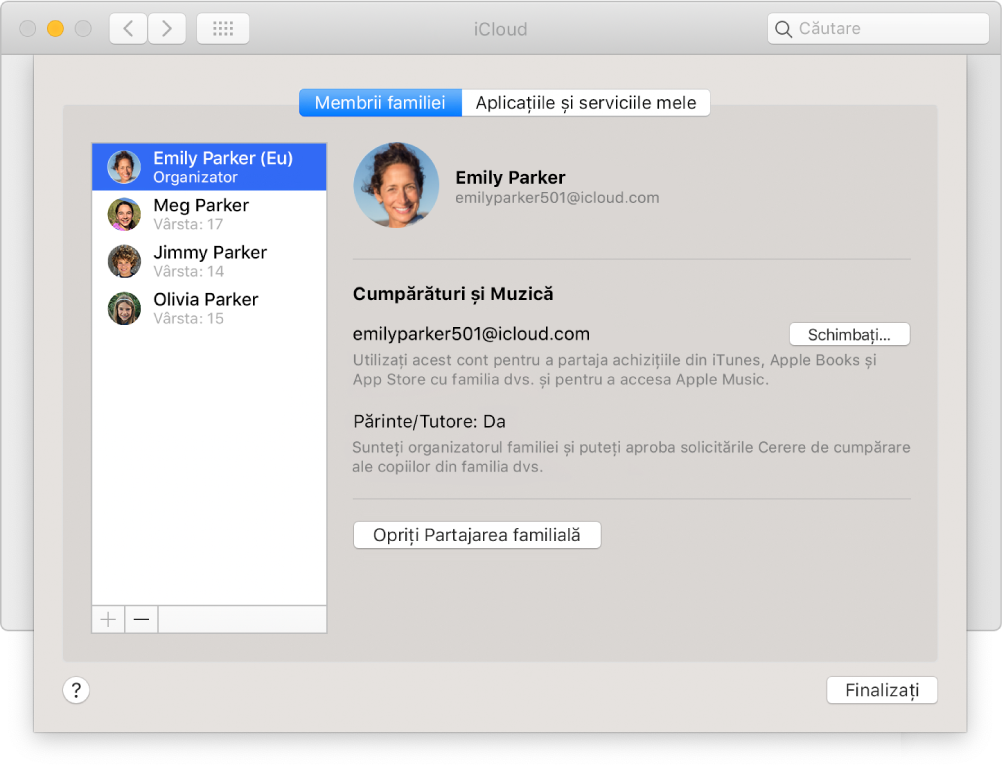Show all preferences with the grid icon

point(223,29)
